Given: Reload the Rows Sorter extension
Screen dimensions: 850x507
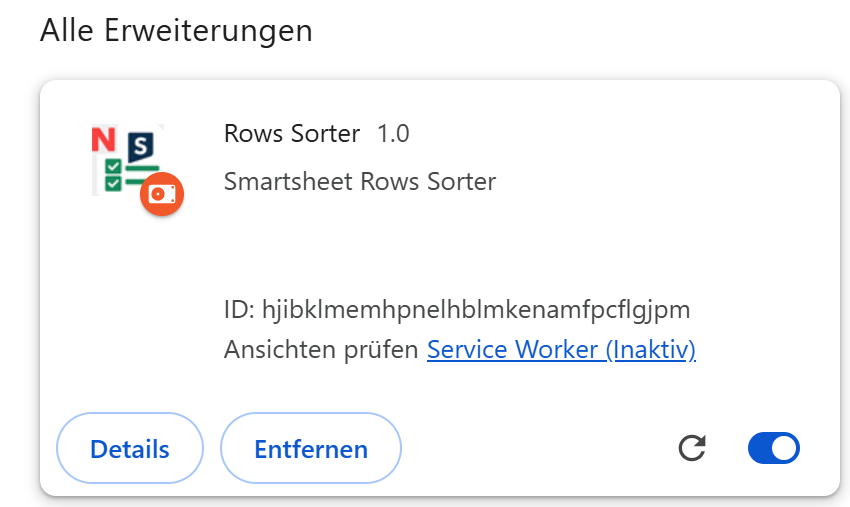Looking at the screenshot, I should click(692, 448).
